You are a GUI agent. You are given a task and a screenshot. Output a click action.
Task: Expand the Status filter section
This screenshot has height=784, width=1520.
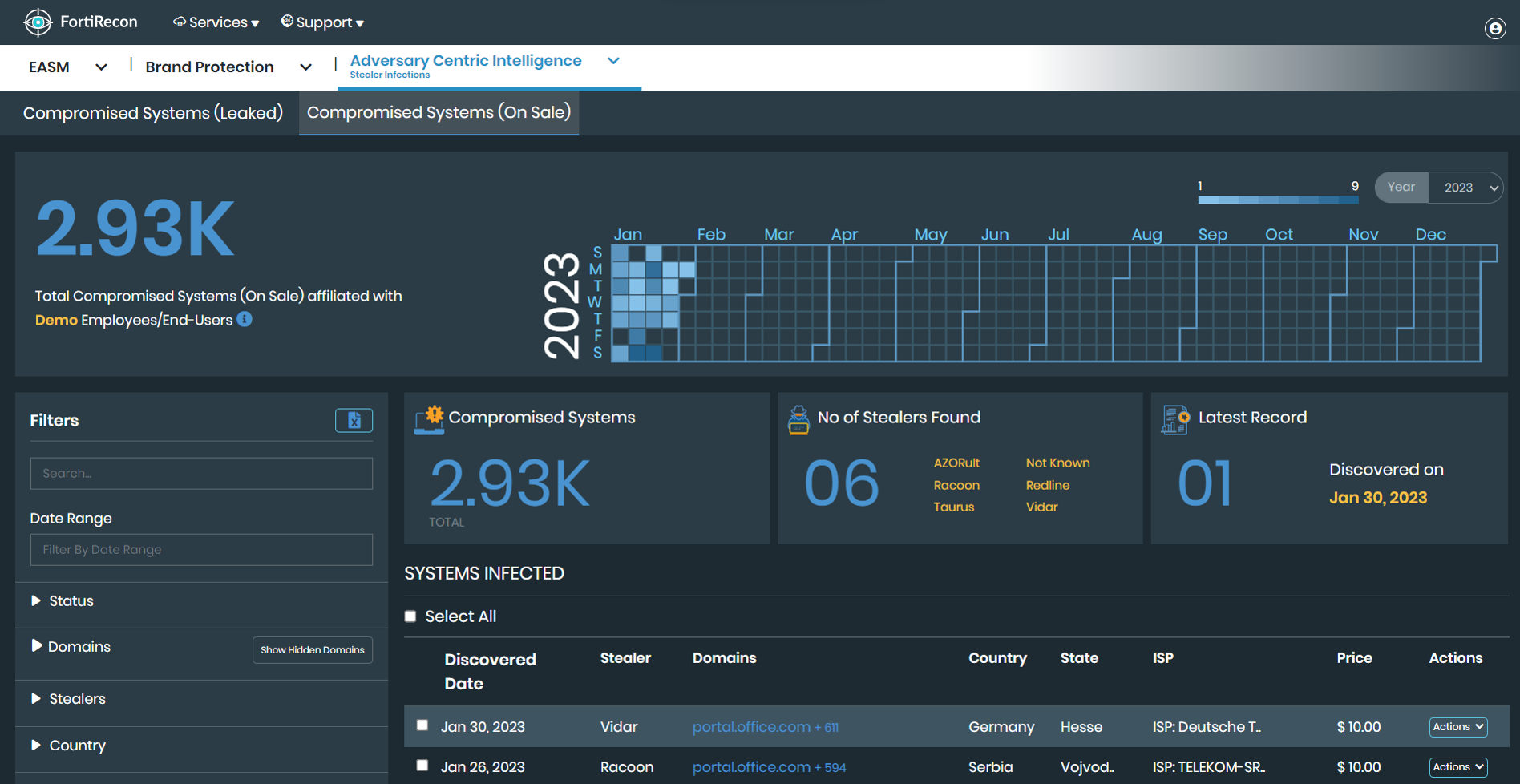(x=71, y=600)
